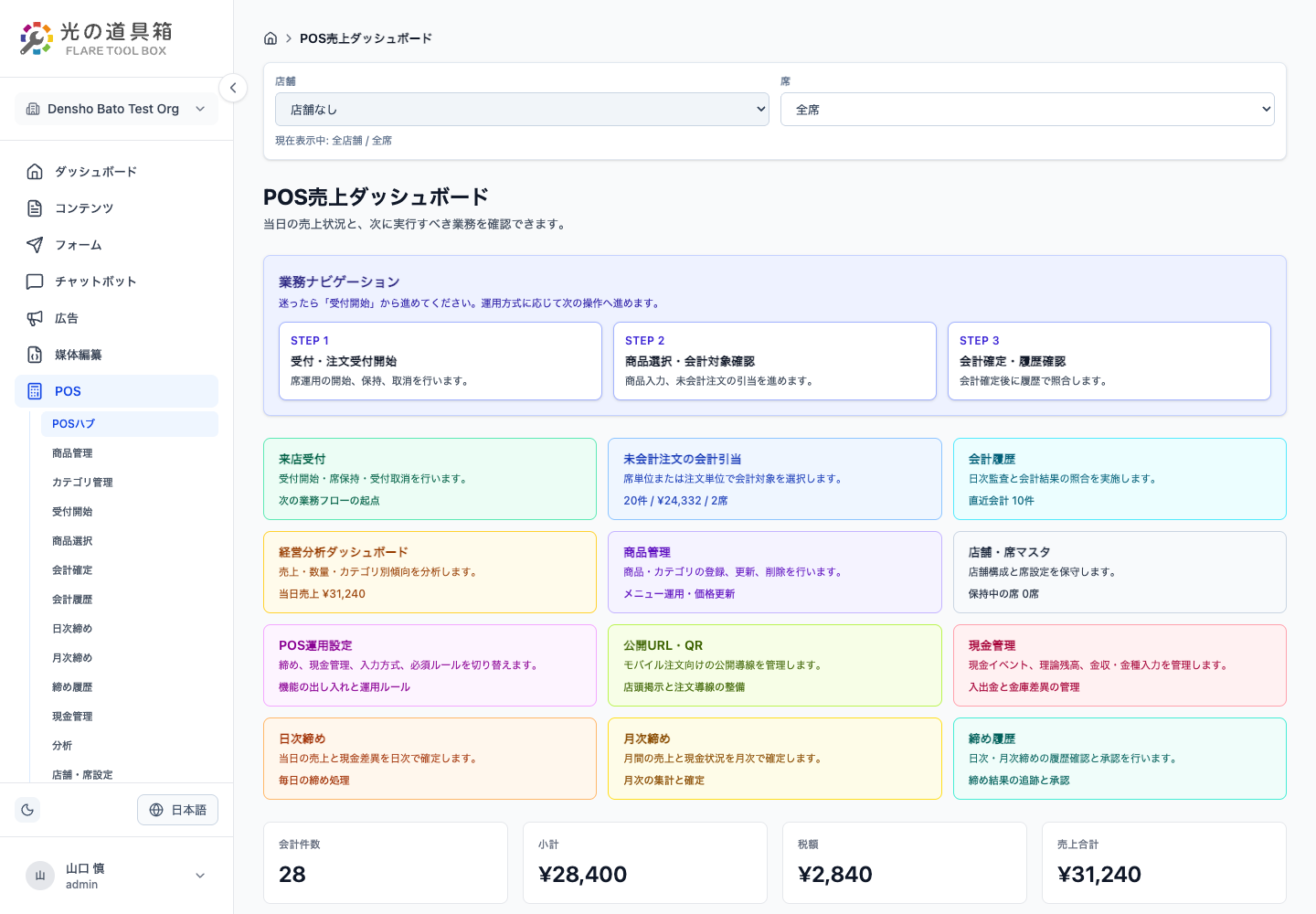Open フォーム in the sidebar

tap(117, 245)
